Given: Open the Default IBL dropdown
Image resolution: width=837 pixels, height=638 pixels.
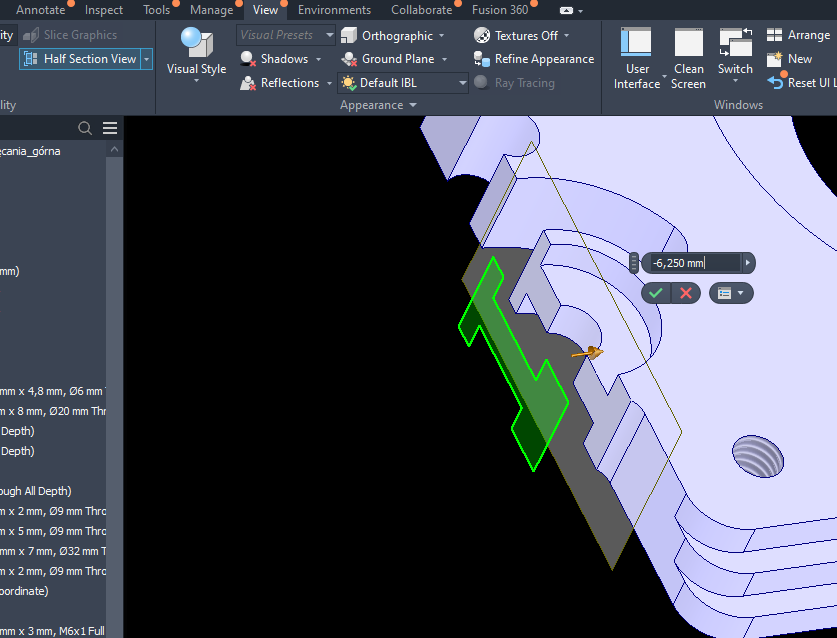Looking at the screenshot, I should pos(459,82).
